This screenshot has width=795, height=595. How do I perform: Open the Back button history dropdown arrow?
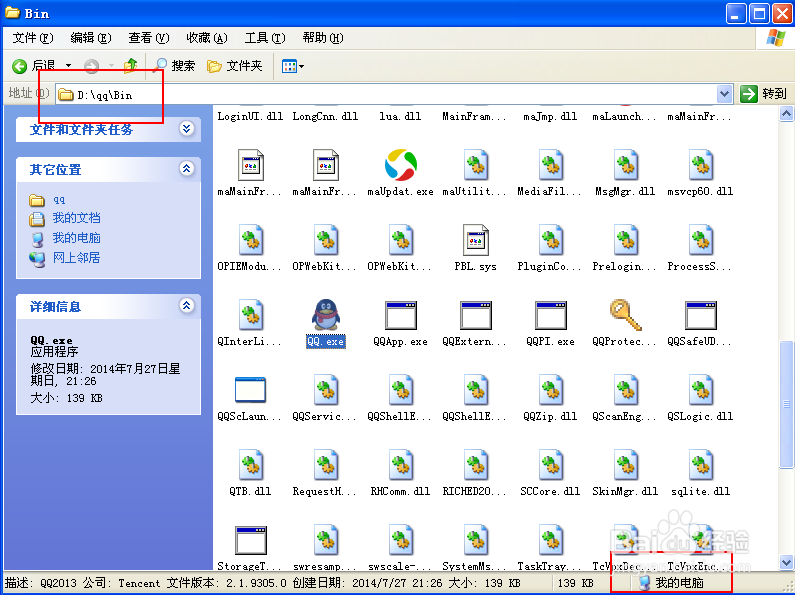click(68, 66)
